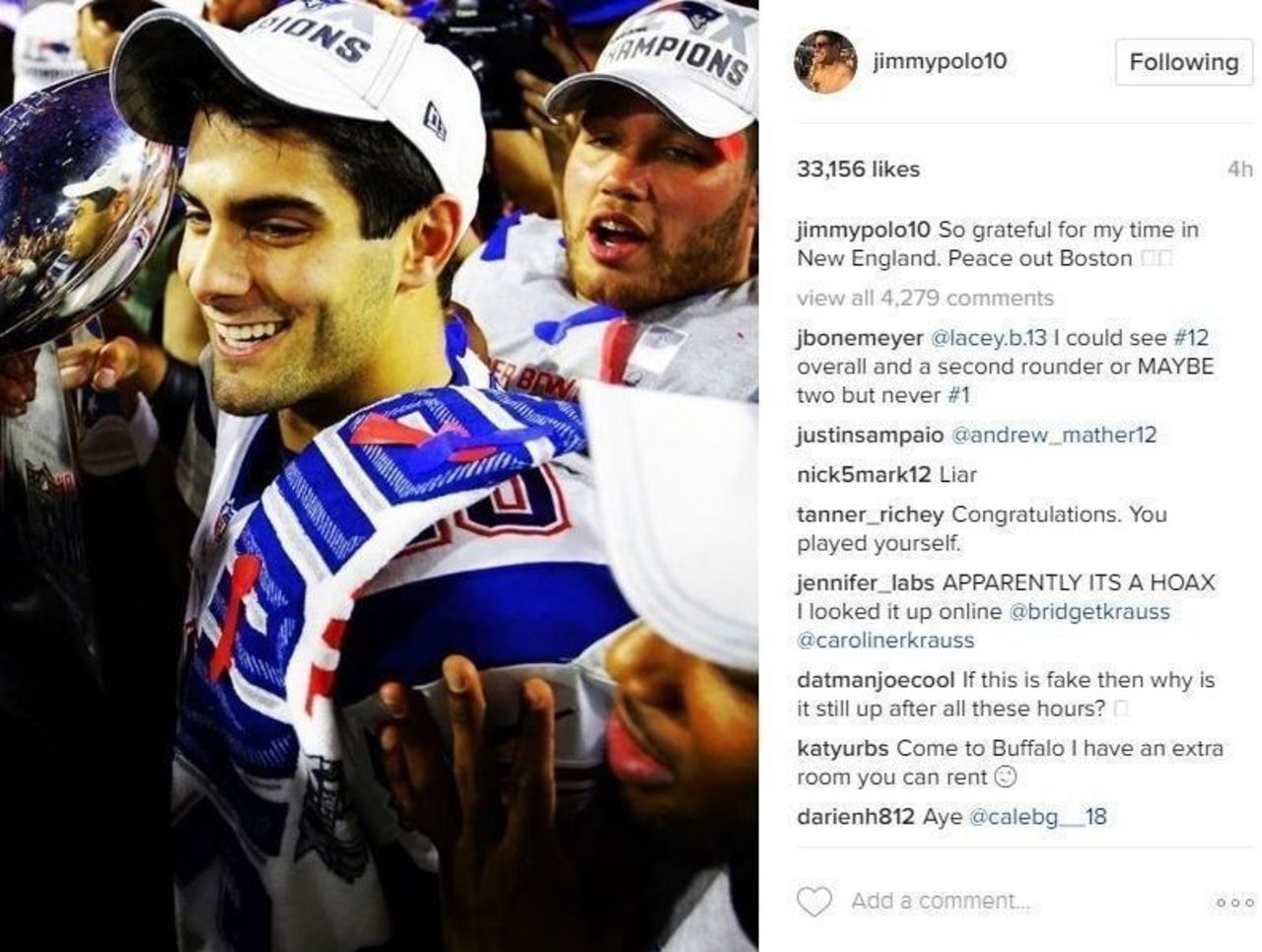Toggle the Following button
The width and height of the screenshot is (1262, 952).
pos(1184,62)
